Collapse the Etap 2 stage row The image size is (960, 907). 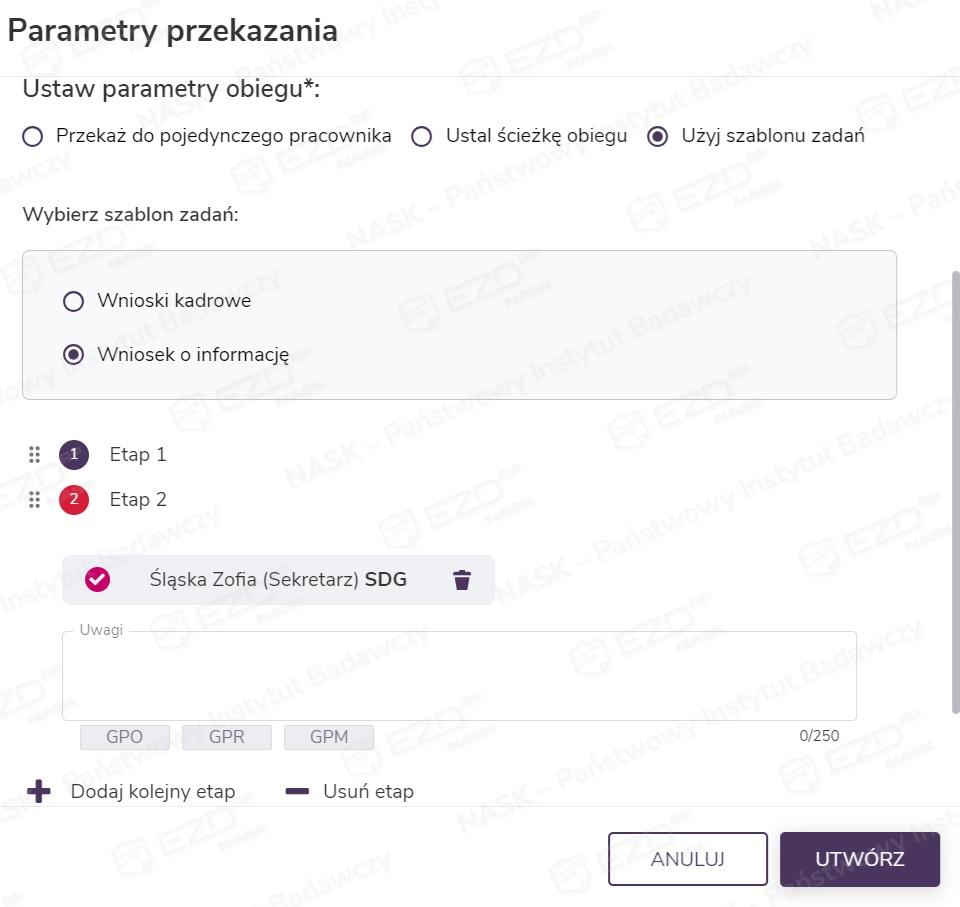point(138,500)
